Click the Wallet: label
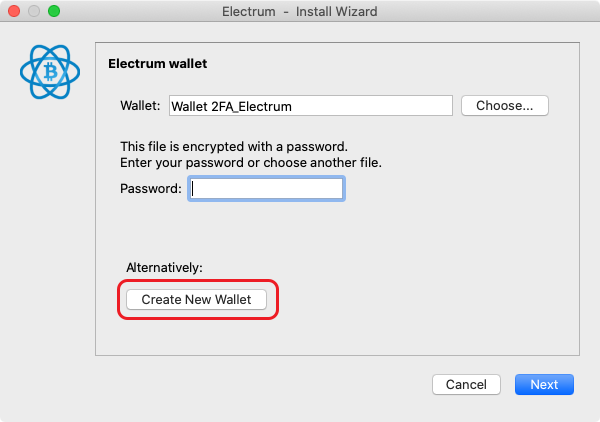Viewport: 600px width, 422px height. click(140, 106)
